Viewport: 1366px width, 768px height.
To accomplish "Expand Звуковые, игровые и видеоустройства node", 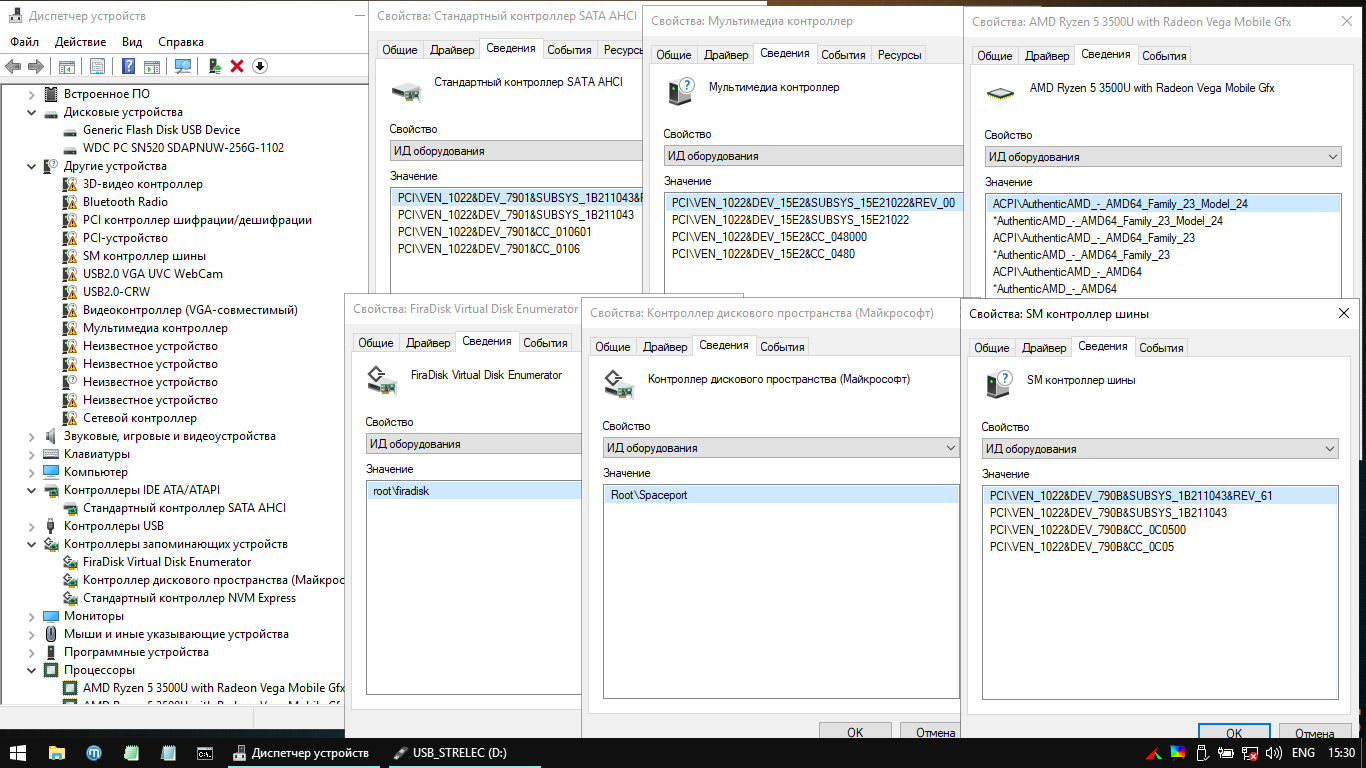I will (x=32, y=436).
